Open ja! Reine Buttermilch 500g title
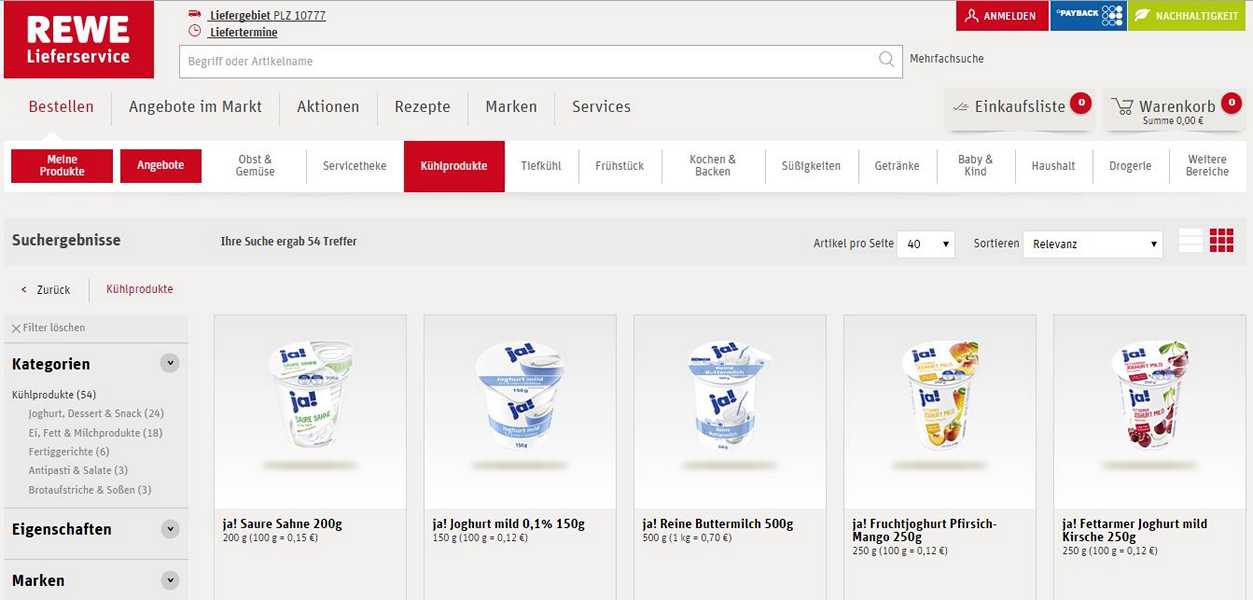Screen dimensions: 1253x600 click(x=717, y=524)
